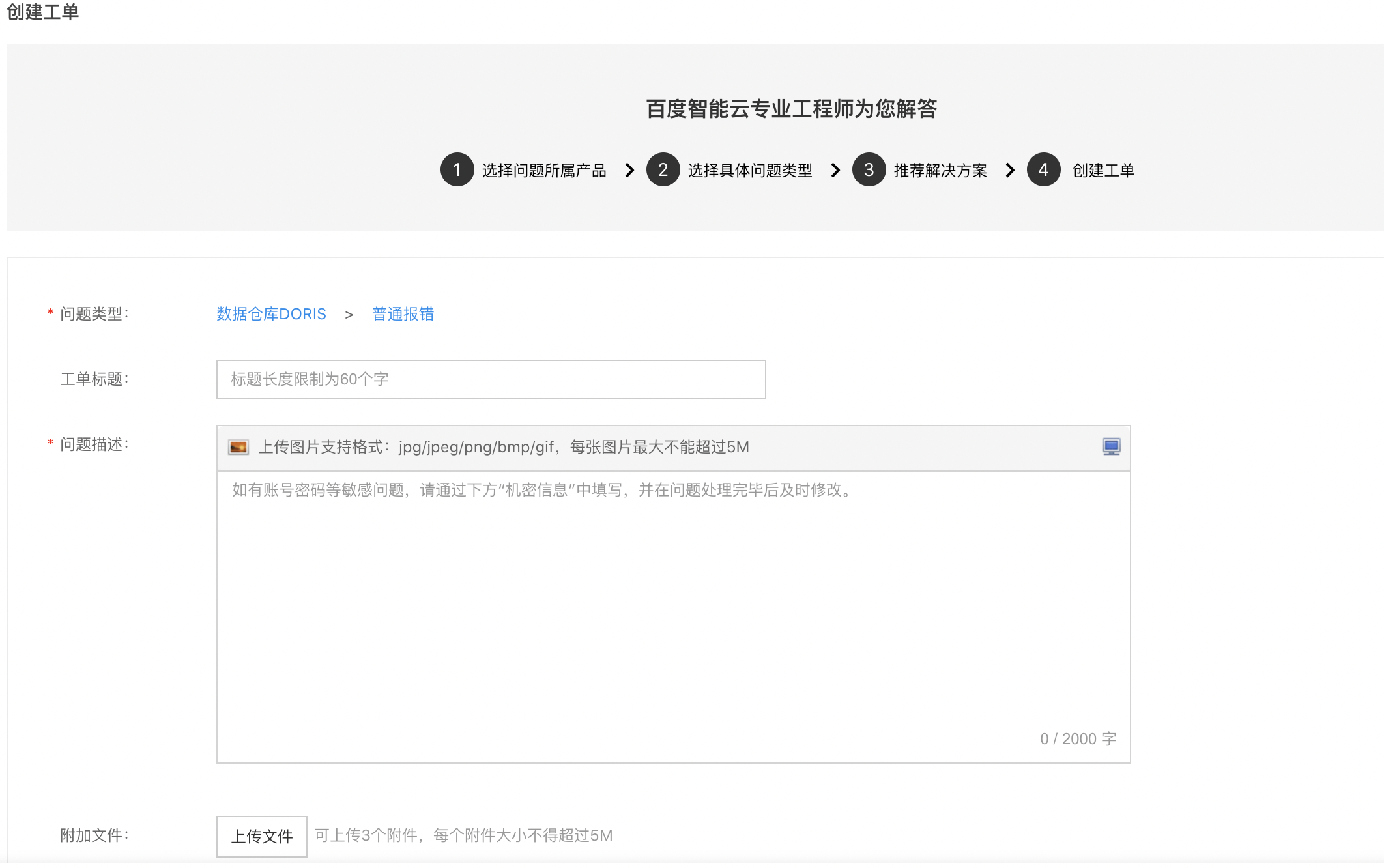Click the heading 百度智能云专业工程师为您解答
1384x868 pixels.
point(791,109)
